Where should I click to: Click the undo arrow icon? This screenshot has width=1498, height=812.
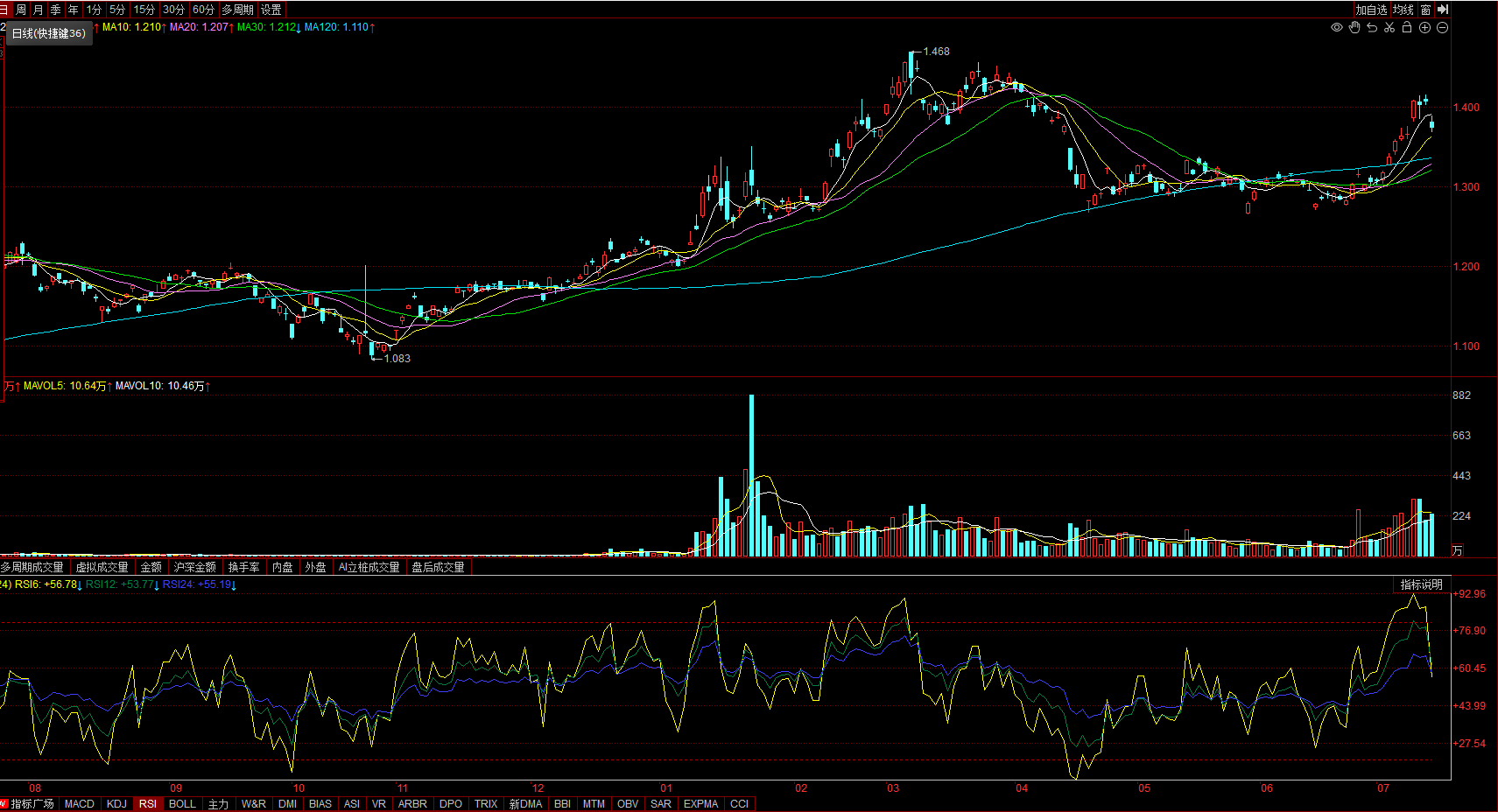pos(1372,27)
